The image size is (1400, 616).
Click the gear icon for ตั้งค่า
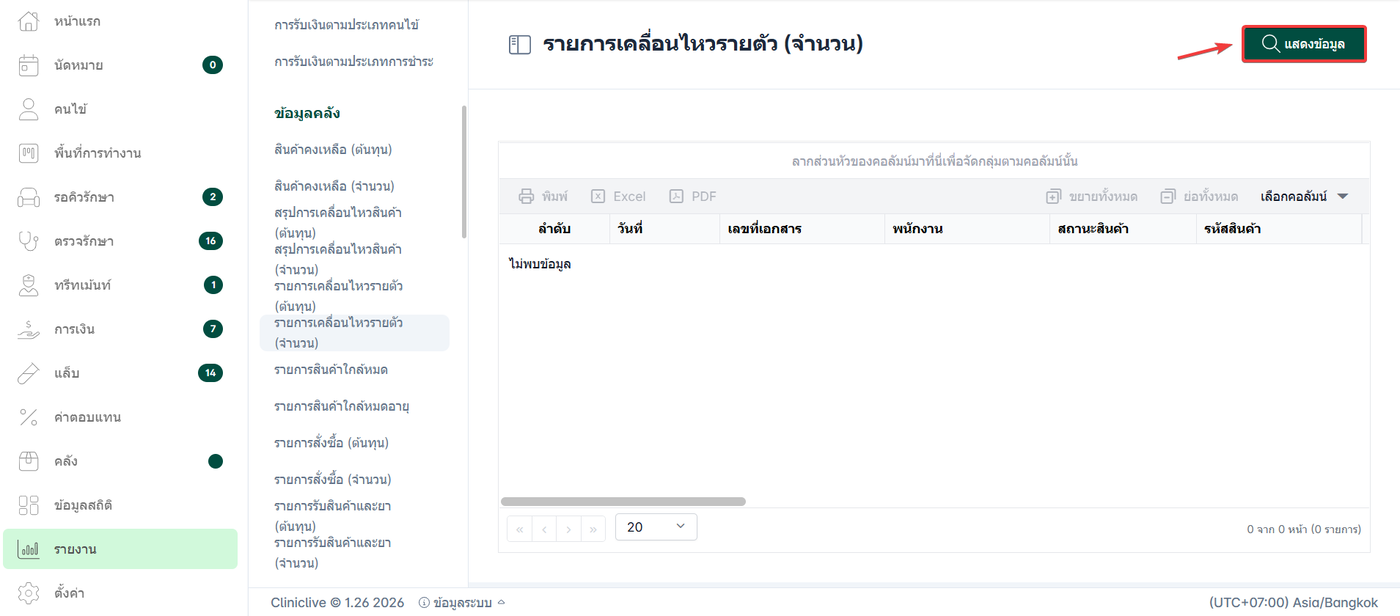click(x=29, y=593)
